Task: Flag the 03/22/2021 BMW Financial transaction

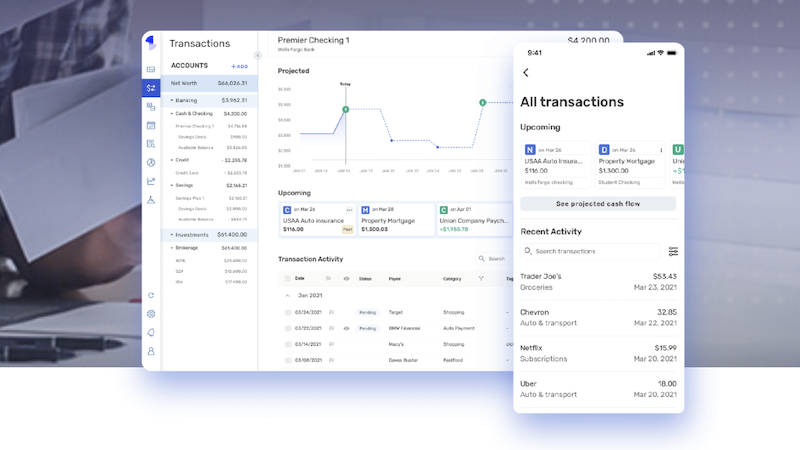Action: 332,328
